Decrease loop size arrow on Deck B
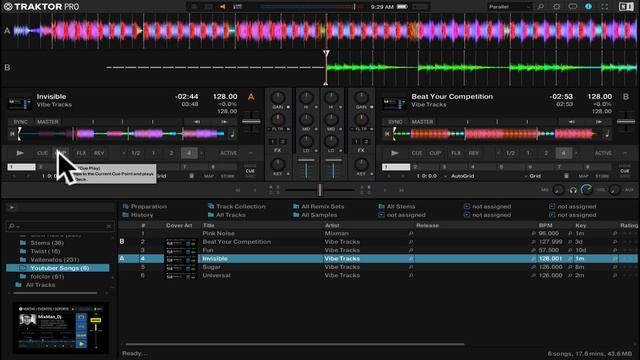The image size is (640, 360). point(498,153)
